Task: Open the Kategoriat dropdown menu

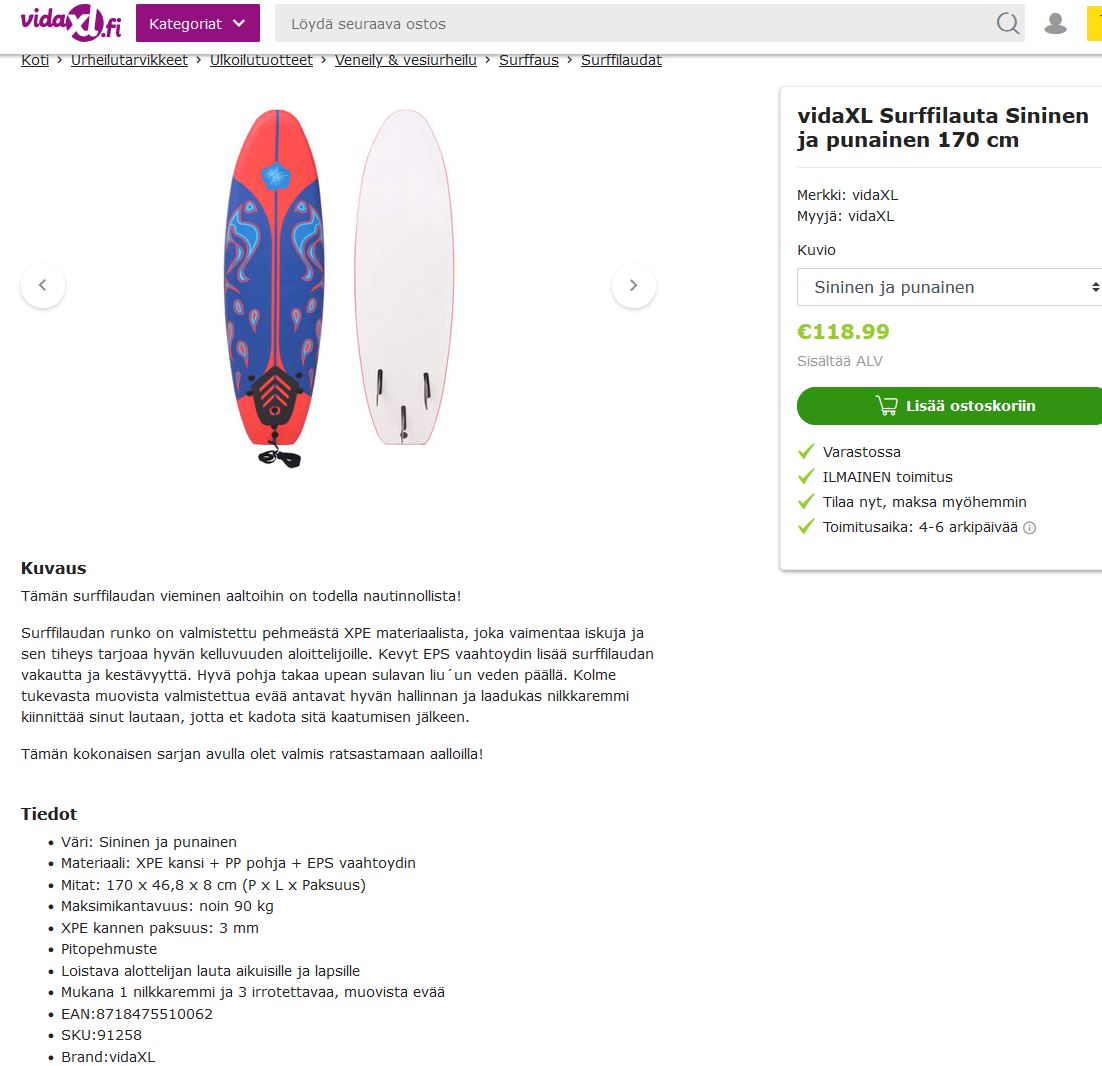Action: 197,23
